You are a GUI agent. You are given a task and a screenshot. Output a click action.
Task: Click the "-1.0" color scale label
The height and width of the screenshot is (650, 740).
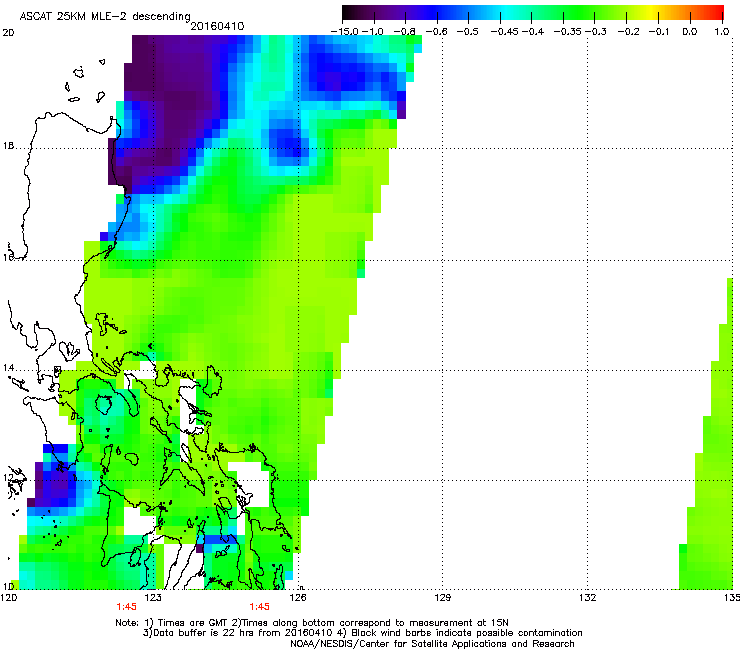(373, 32)
